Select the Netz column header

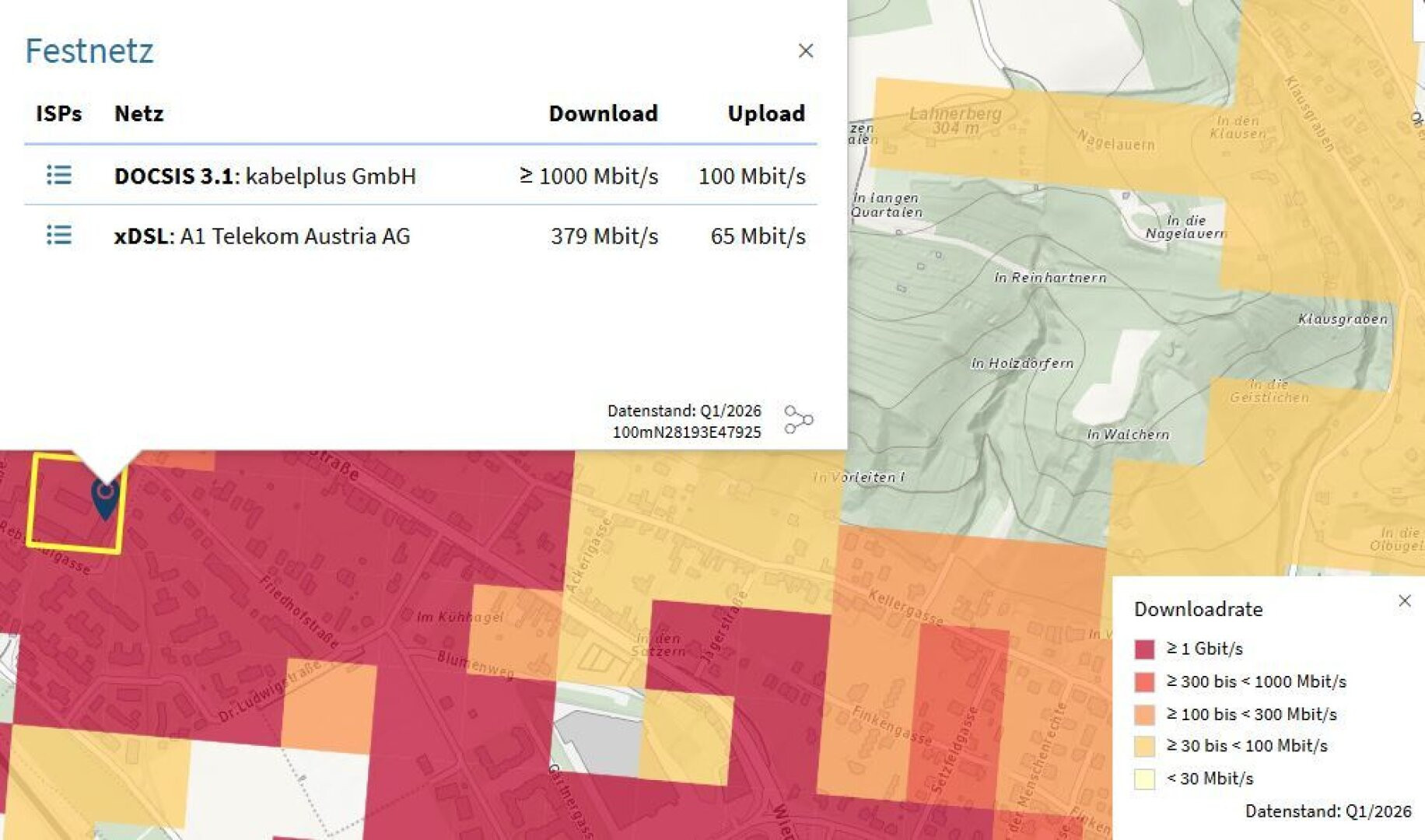[x=138, y=114]
